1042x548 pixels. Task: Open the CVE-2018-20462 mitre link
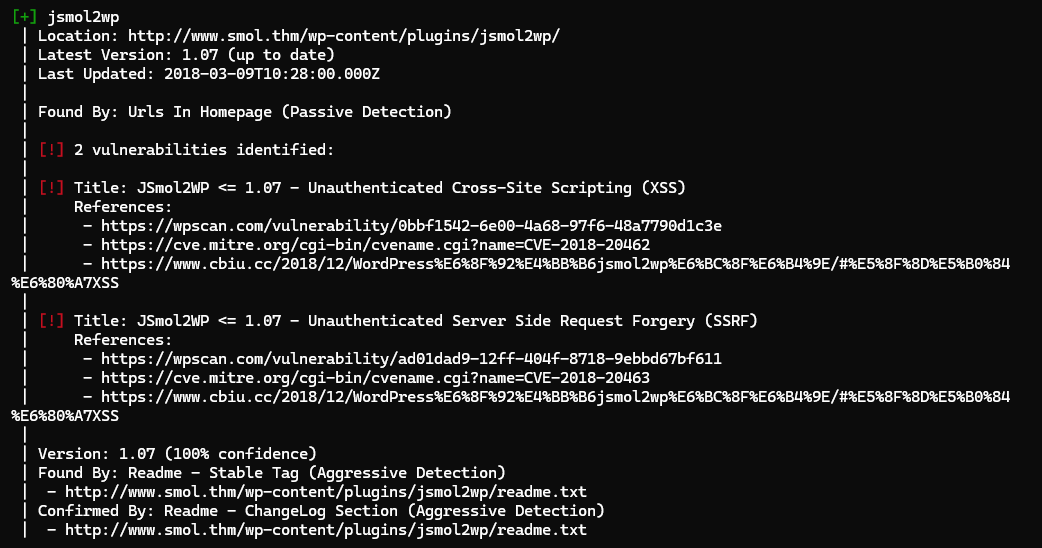pos(375,244)
